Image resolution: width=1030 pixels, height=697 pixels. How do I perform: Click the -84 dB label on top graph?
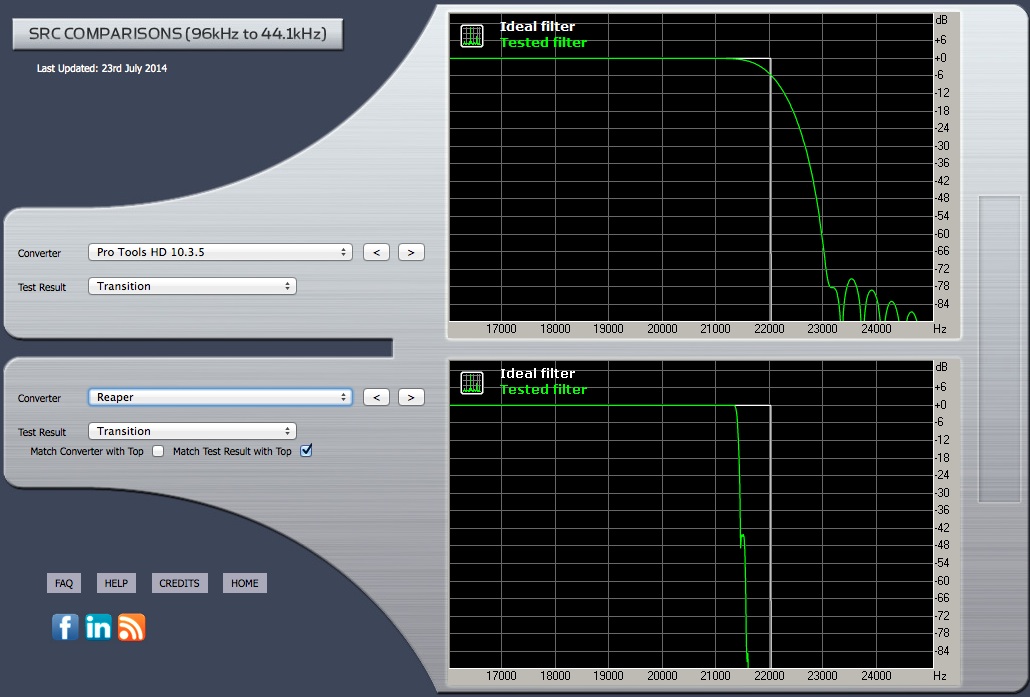[942, 304]
